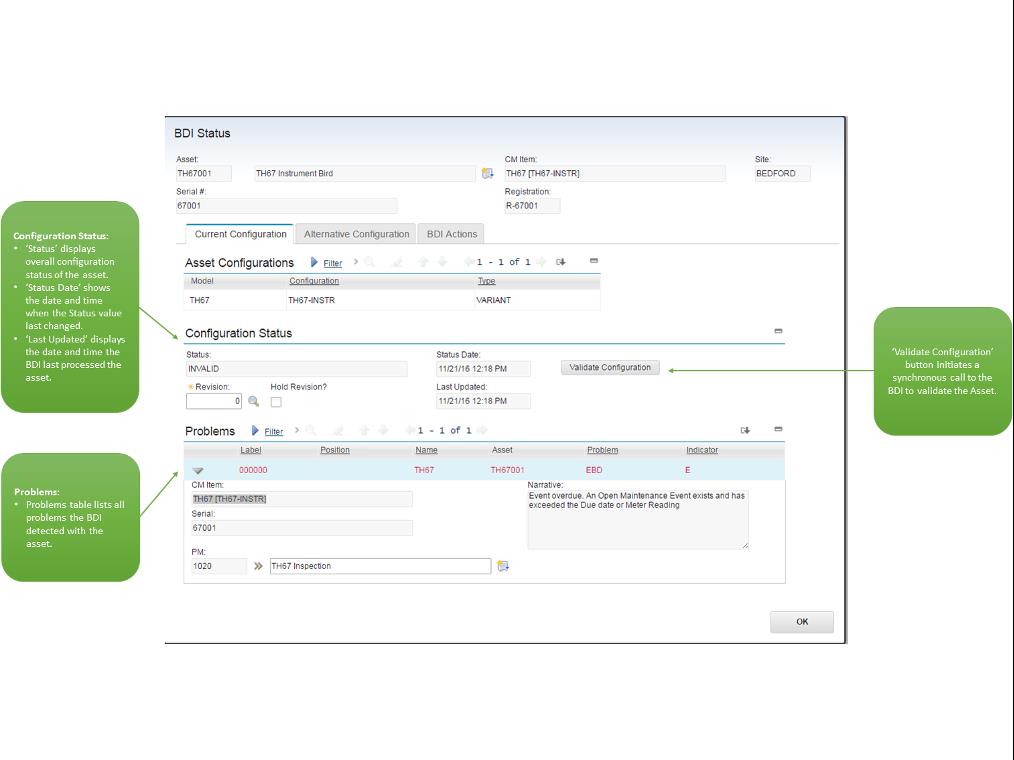
Task: Minimize the Problems section
Action: click(778, 429)
